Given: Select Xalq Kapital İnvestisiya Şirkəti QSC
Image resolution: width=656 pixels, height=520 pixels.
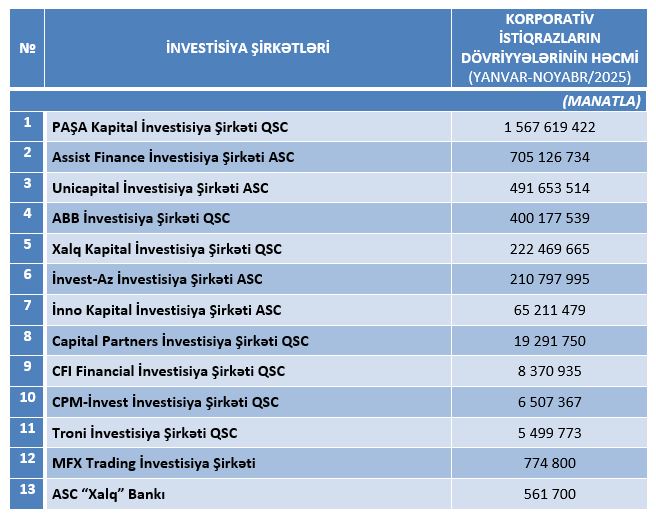Looking at the screenshot, I should [x=167, y=249].
